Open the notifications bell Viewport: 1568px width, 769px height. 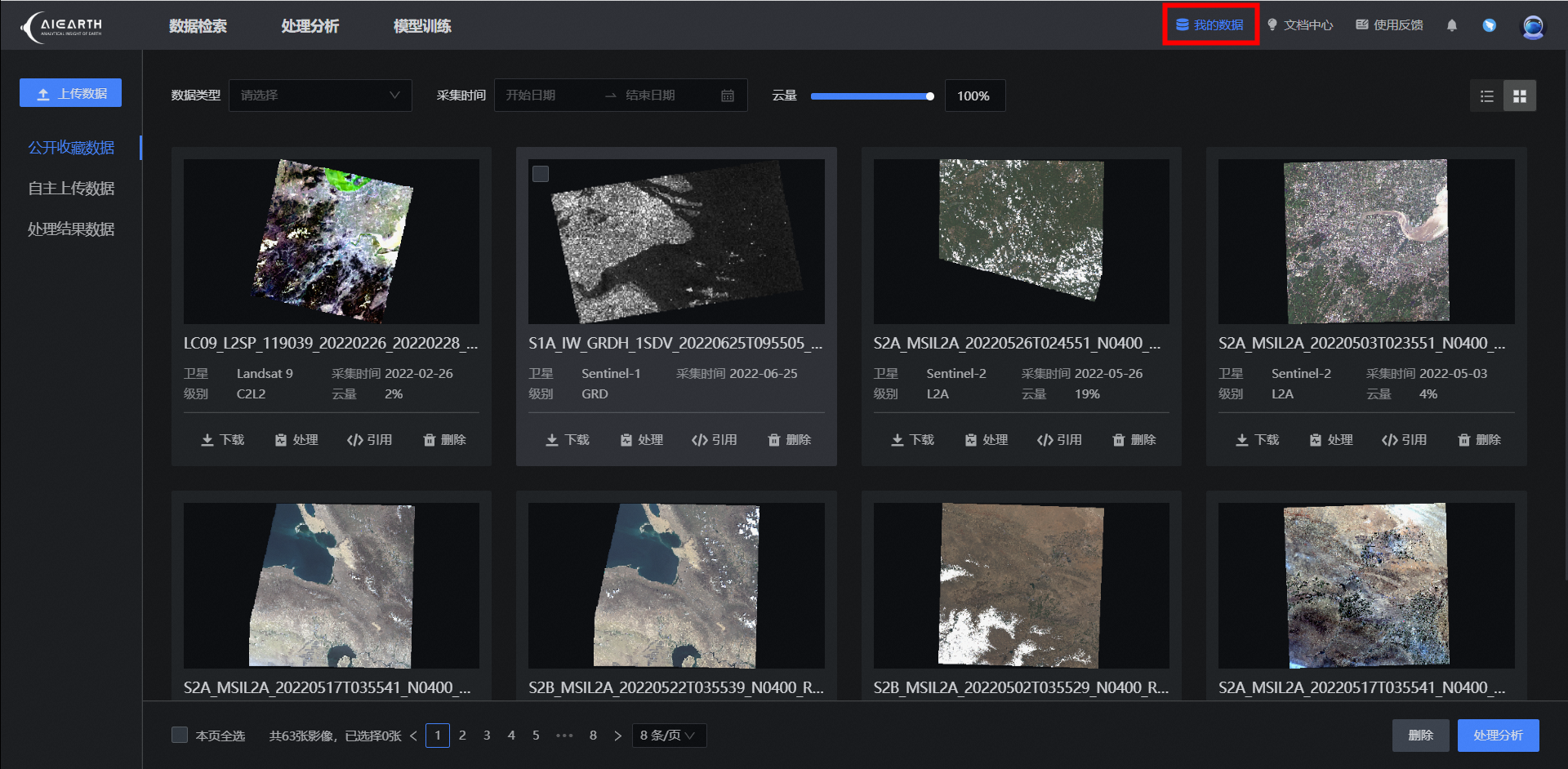click(1451, 25)
